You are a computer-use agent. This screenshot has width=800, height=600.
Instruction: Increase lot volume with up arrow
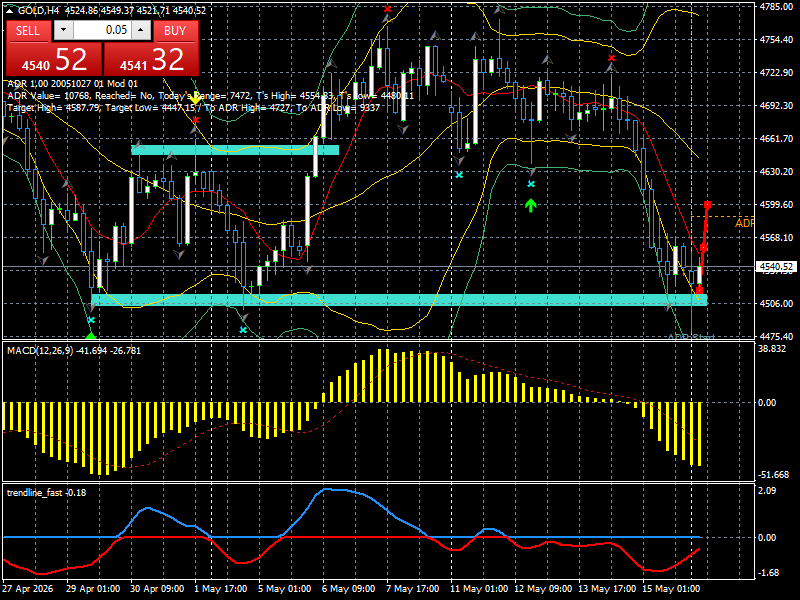[141, 30]
